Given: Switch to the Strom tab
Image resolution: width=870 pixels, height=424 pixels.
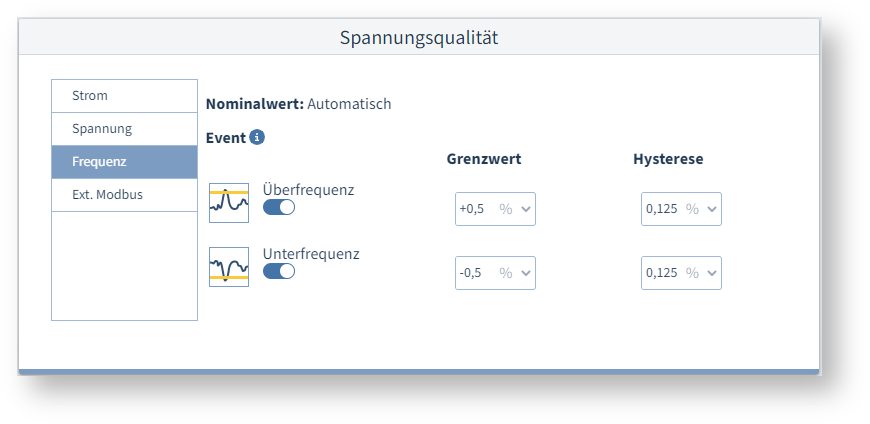Looking at the screenshot, I should click(x=124, y=96).
